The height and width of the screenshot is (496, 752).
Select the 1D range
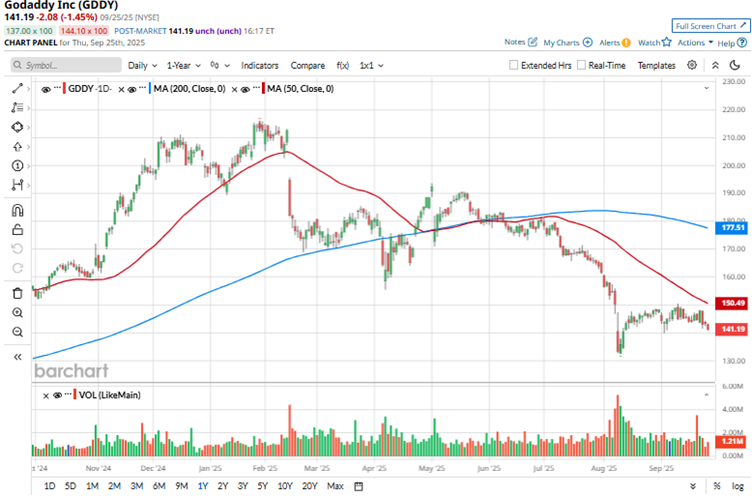[49, 486]
